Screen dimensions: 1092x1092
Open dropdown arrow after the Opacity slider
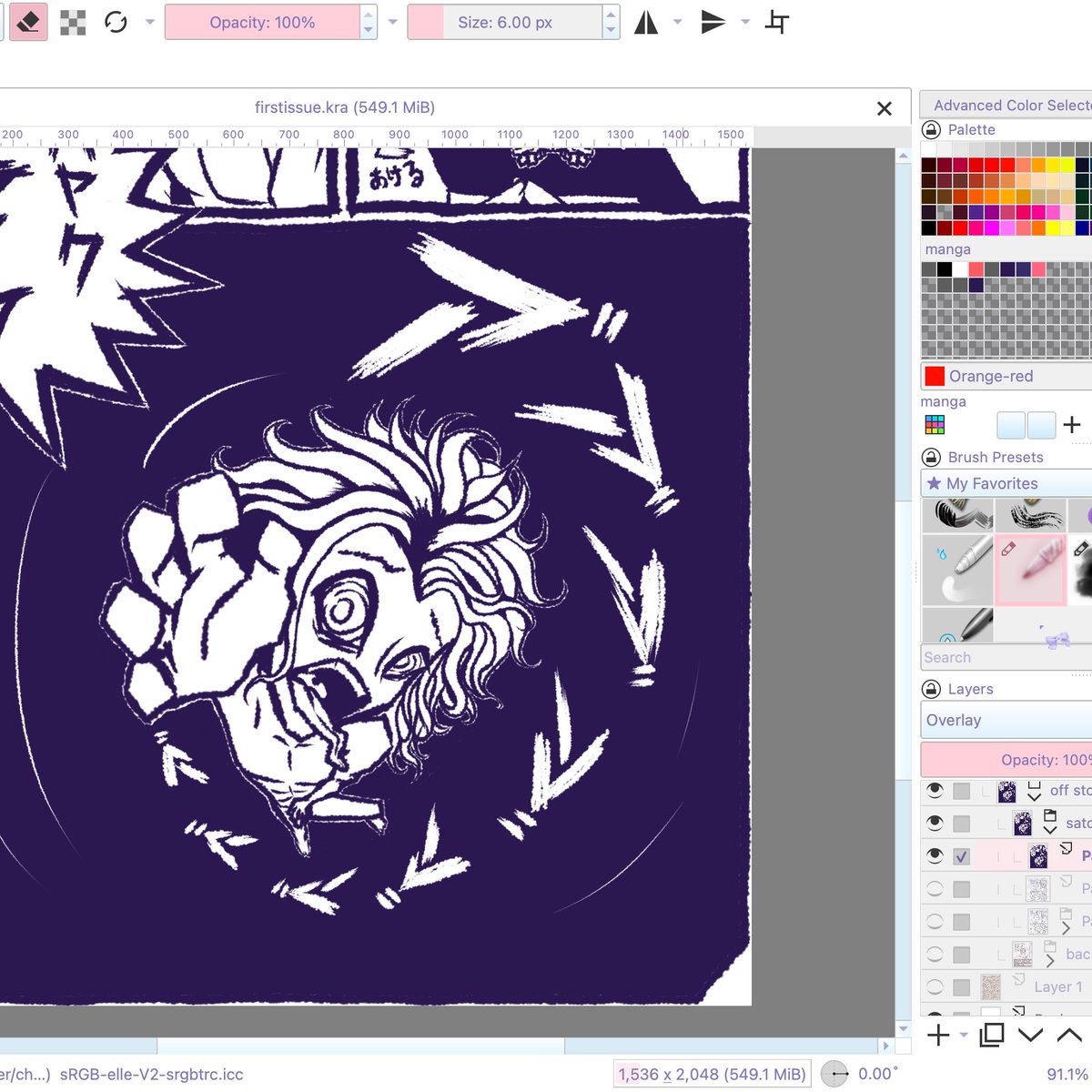(393, 23)
